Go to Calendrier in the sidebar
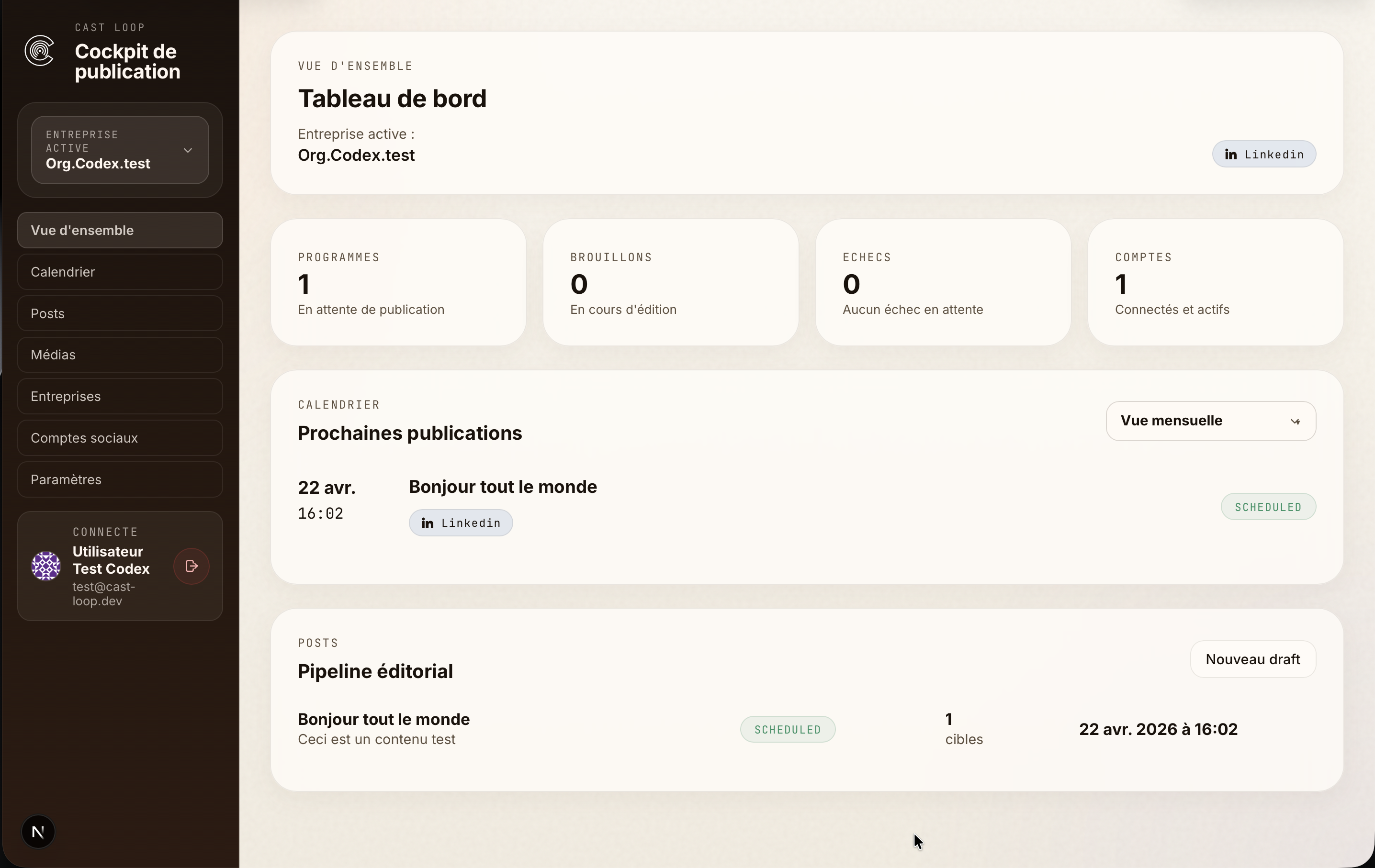 click(120, 272)
